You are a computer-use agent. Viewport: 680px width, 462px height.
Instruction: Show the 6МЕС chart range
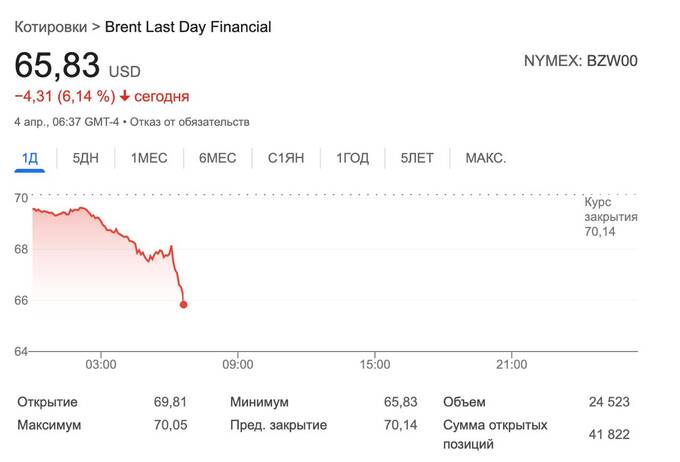pyautogui.click(x=217, y=158)
